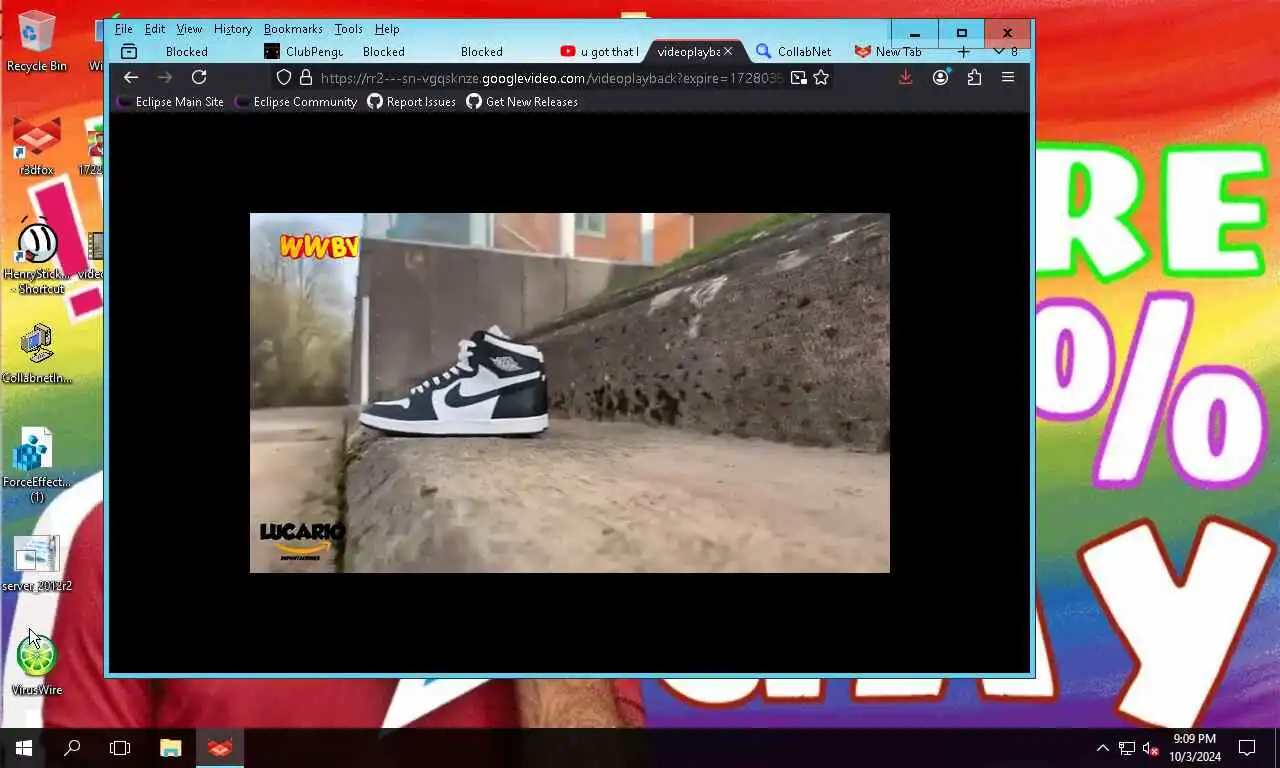Reload the current page
The height and width of the screenshot is (768, 1280).
199,77
